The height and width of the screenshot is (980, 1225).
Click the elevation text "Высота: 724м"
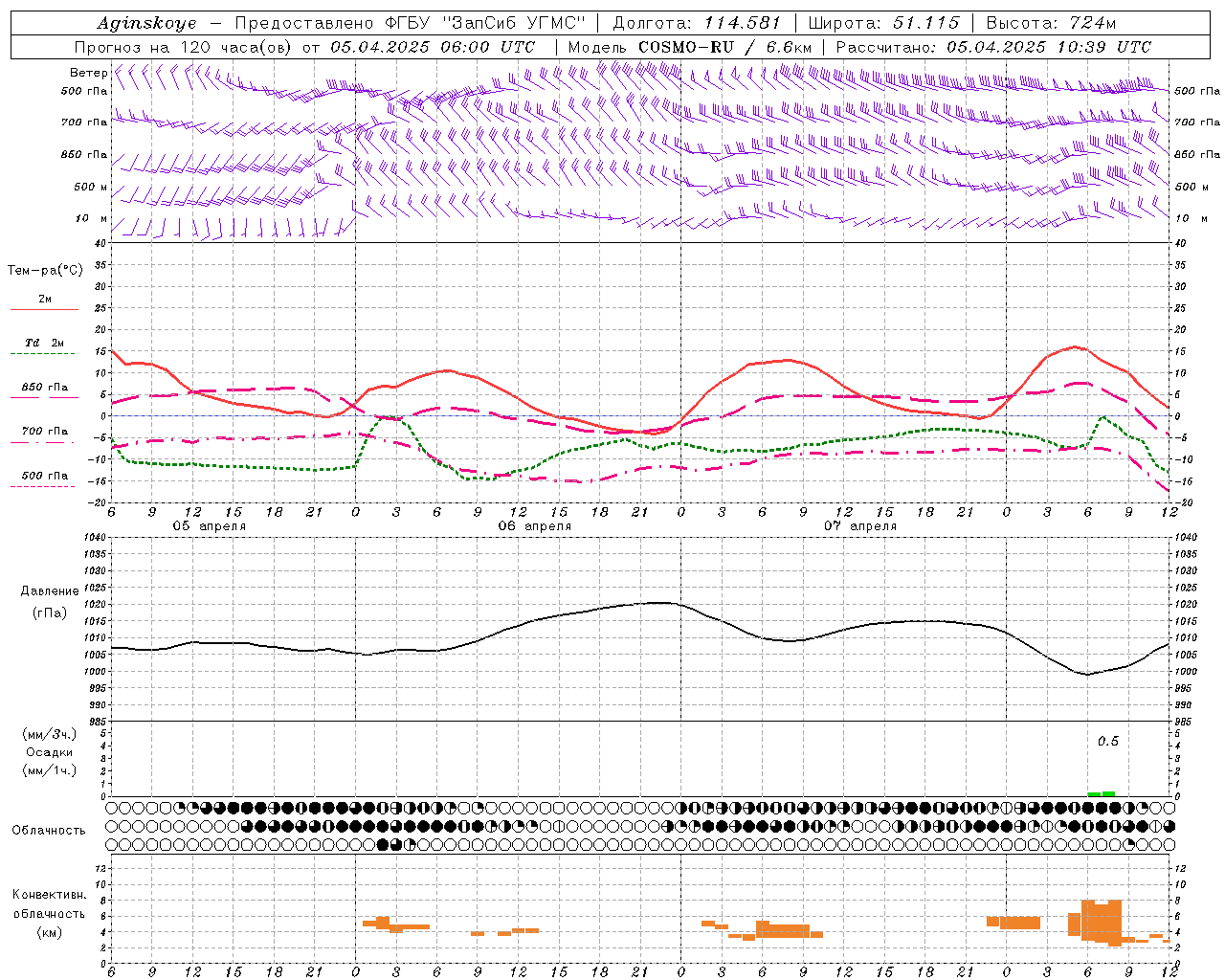tap(1051, 23)
